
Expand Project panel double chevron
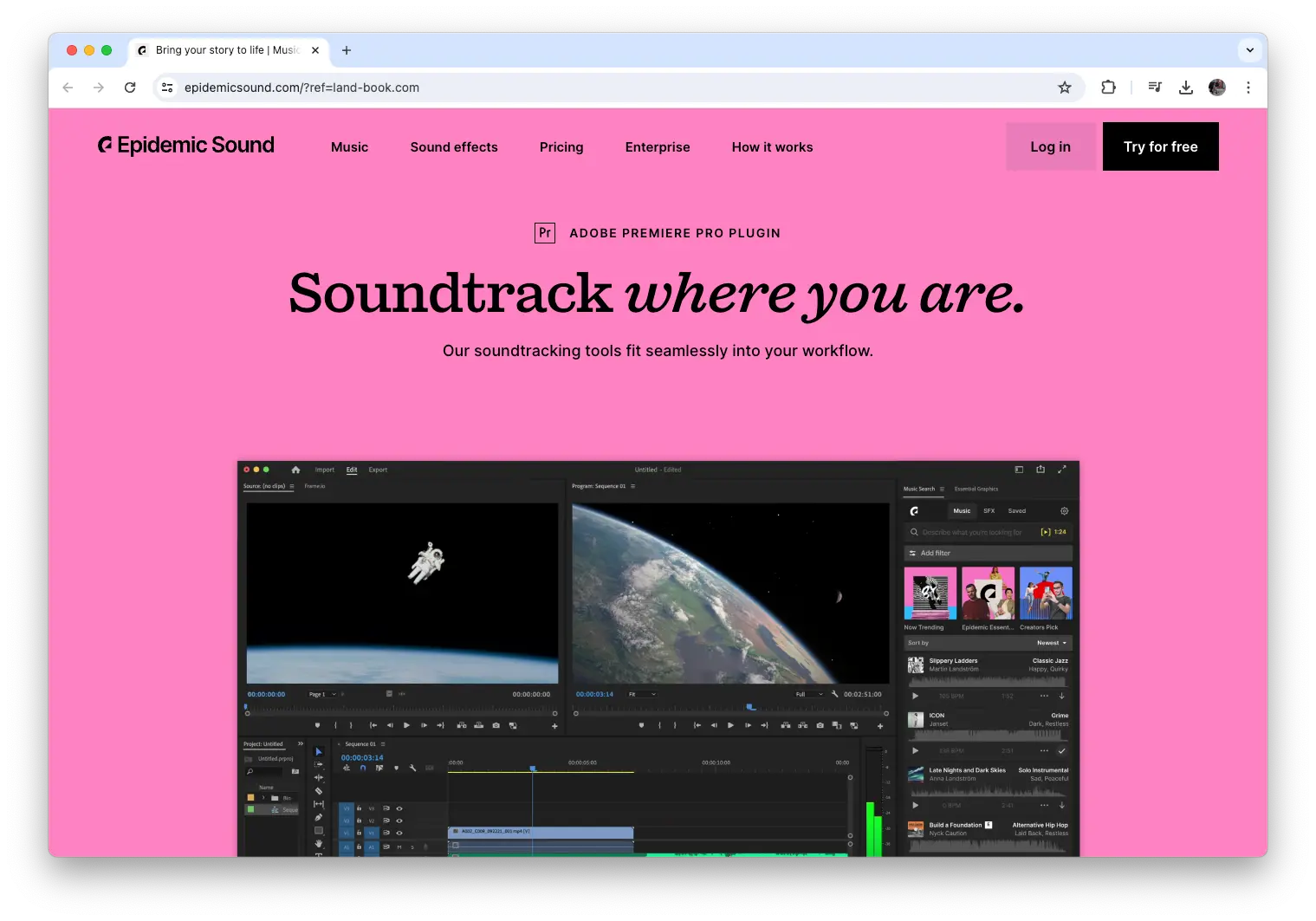(301, 743)
